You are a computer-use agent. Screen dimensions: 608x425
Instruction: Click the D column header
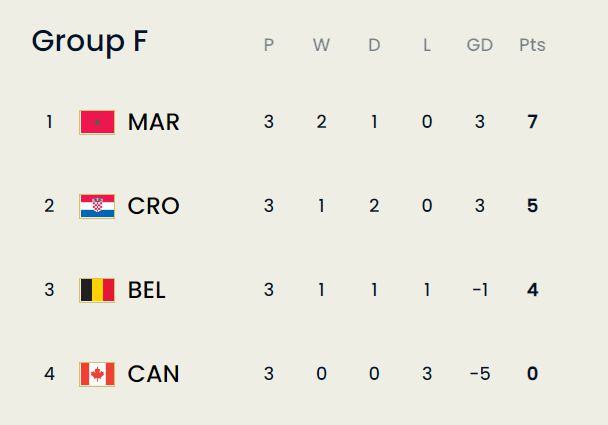click(x=374, y=45)
